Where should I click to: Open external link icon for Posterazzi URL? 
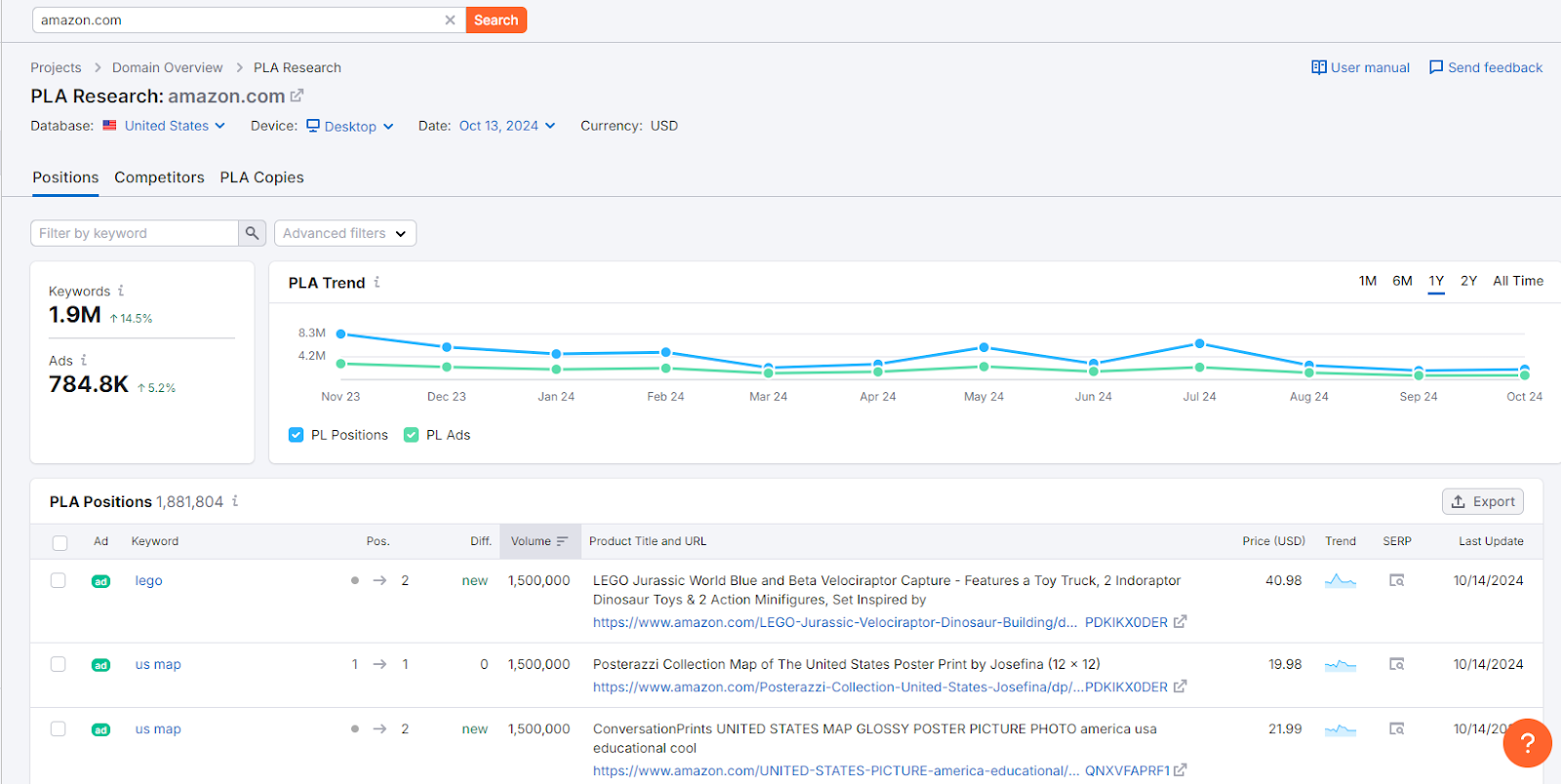click(x=1180, y=686)
